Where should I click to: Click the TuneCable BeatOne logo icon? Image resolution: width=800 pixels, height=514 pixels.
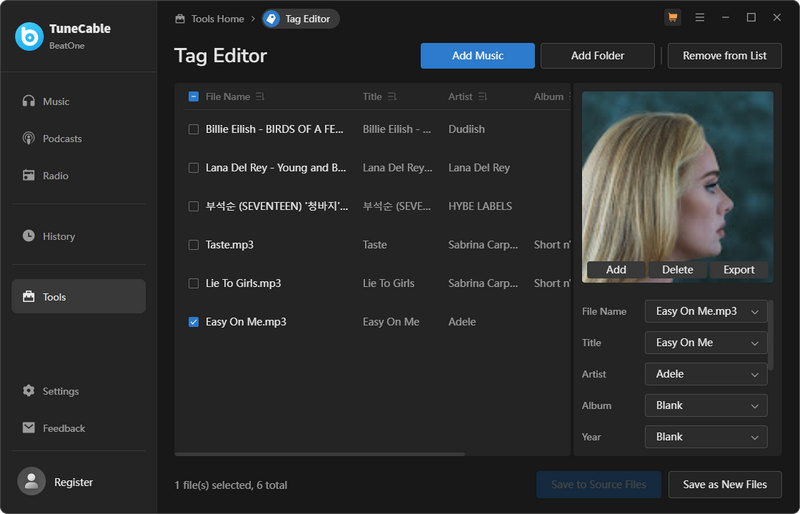29,36
